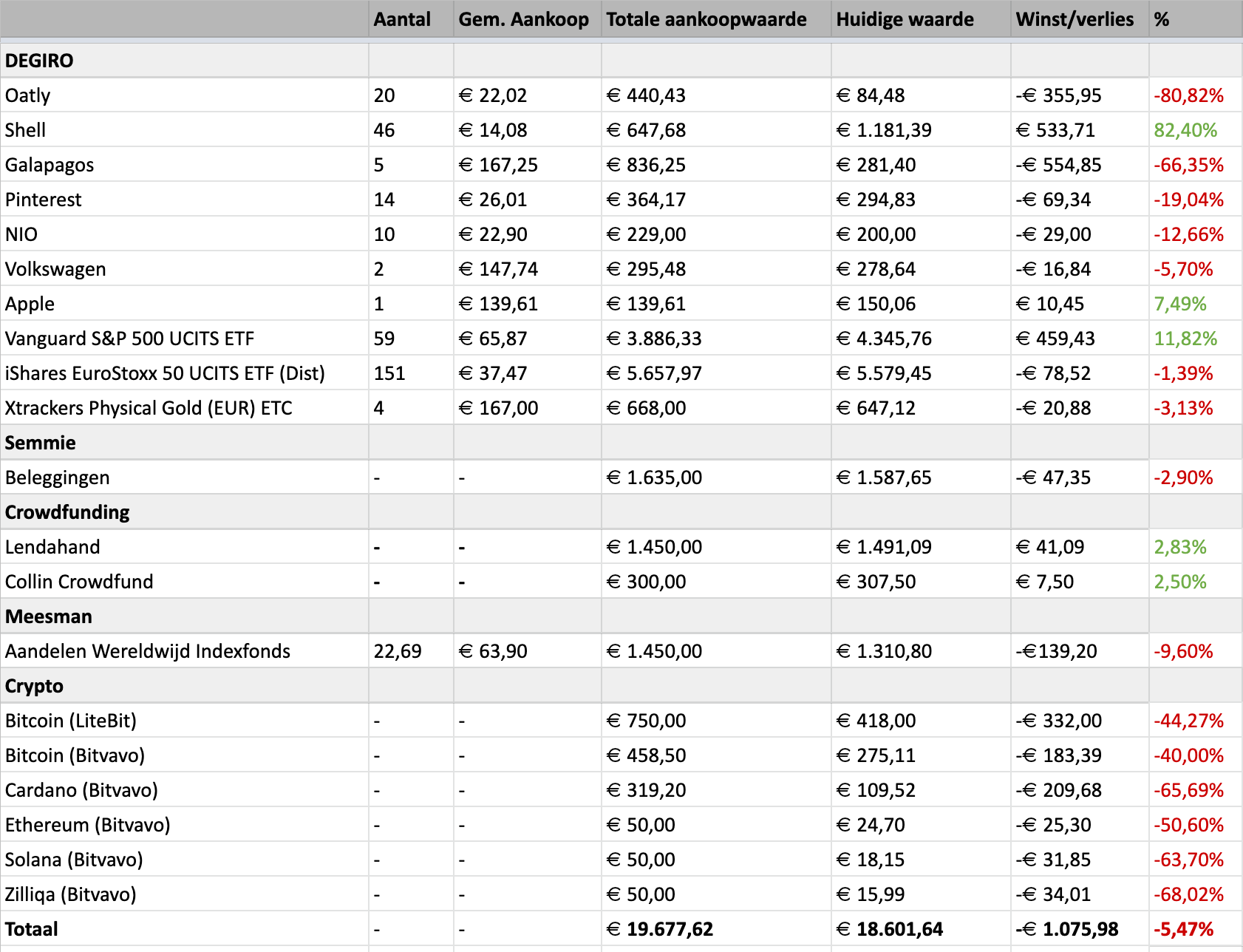Select the Gem. Aankoop column header
Image resolution: width=1243 pixels, height=952 pixels.
click(x=528, y=19)
